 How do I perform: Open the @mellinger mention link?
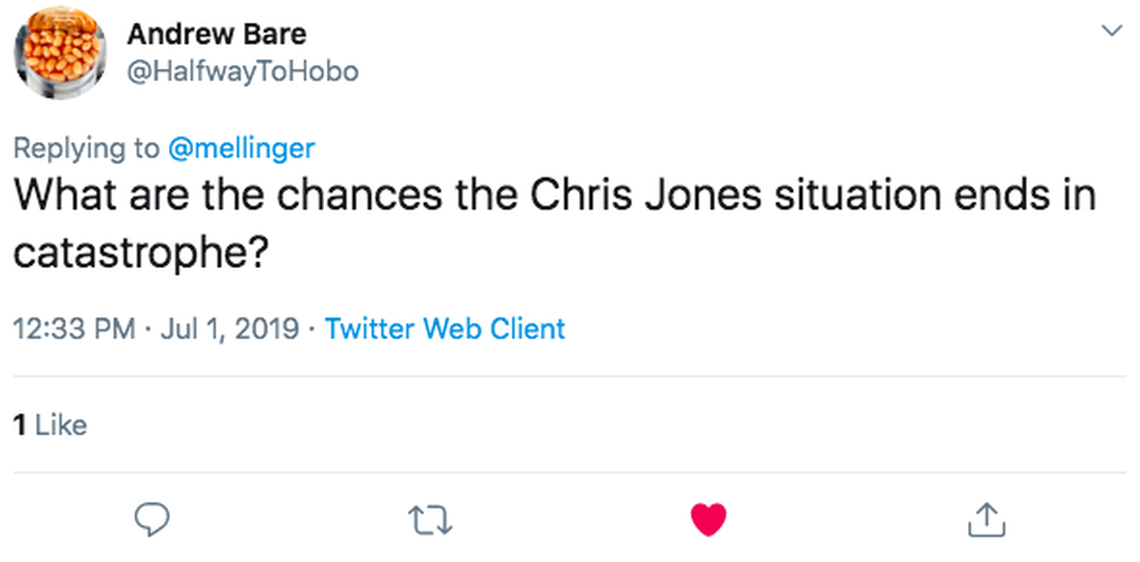tap(240, 149)
